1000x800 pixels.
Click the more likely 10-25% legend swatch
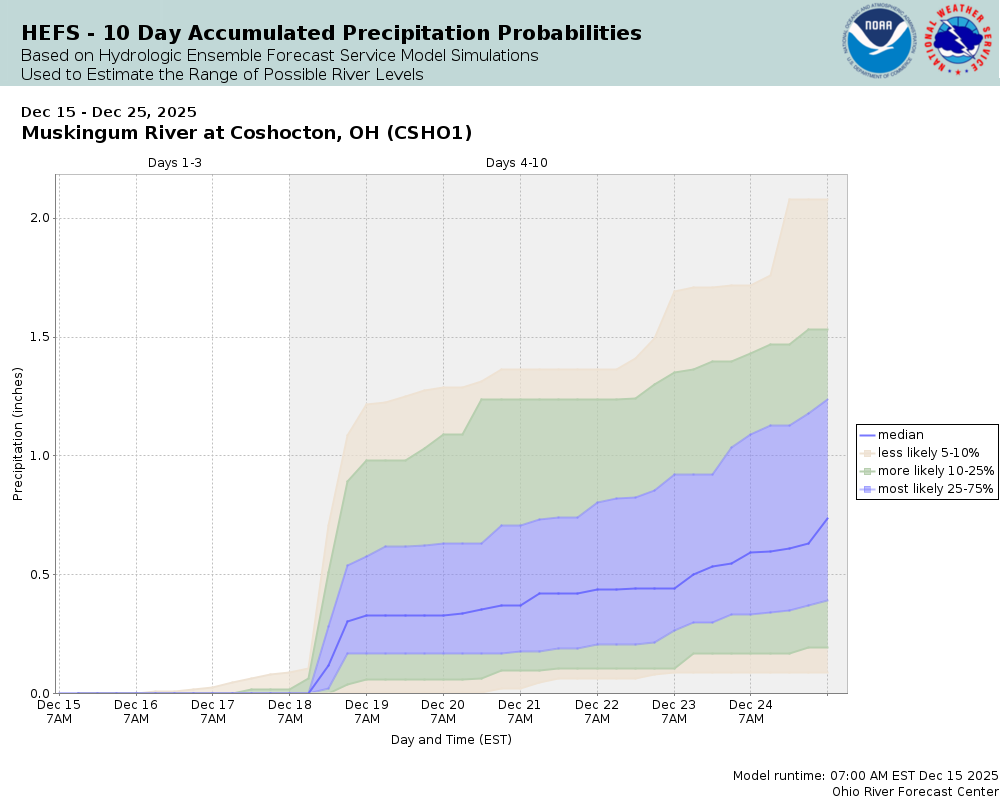(x=867, y=471)
